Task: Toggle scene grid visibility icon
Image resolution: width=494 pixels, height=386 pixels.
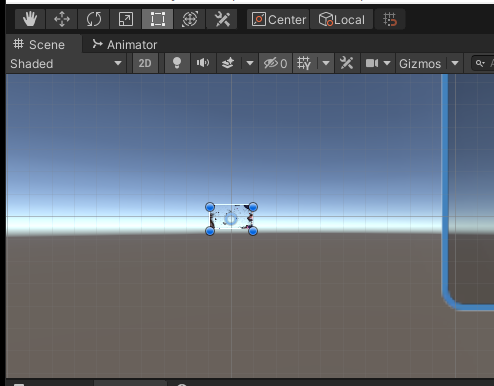Action: (304, 63)
